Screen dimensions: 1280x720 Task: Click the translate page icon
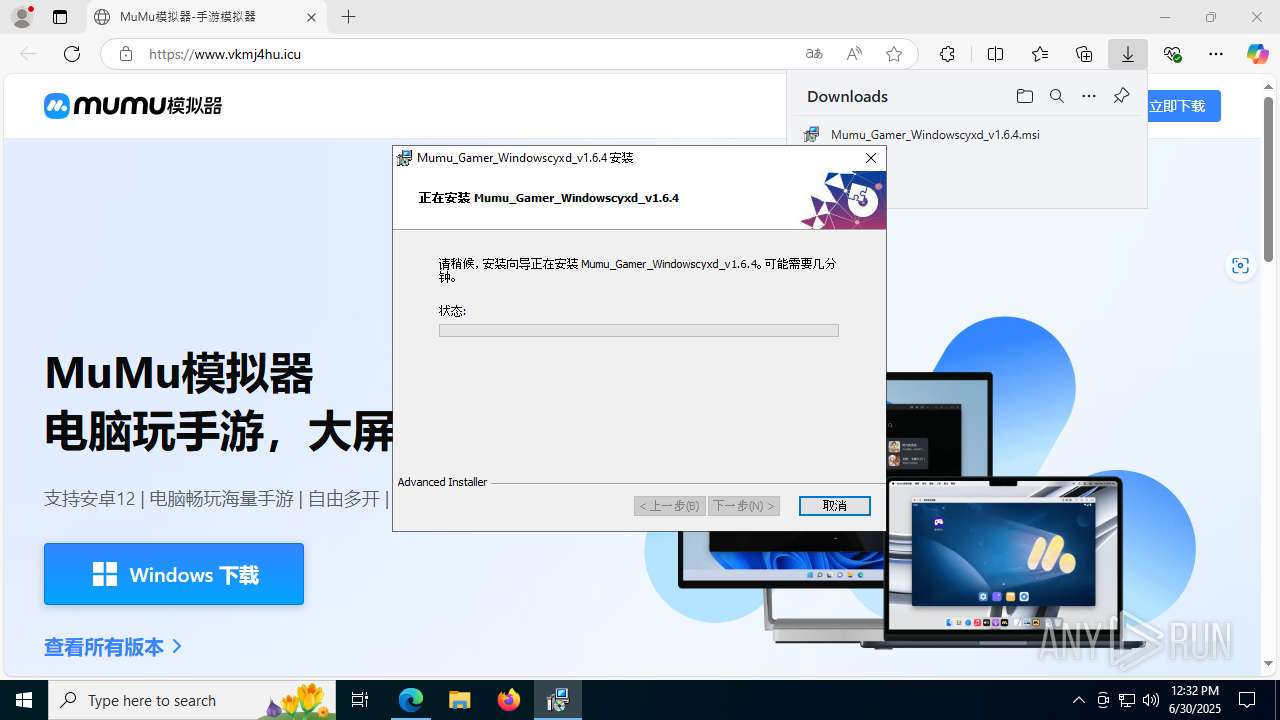tap(814, 54)
